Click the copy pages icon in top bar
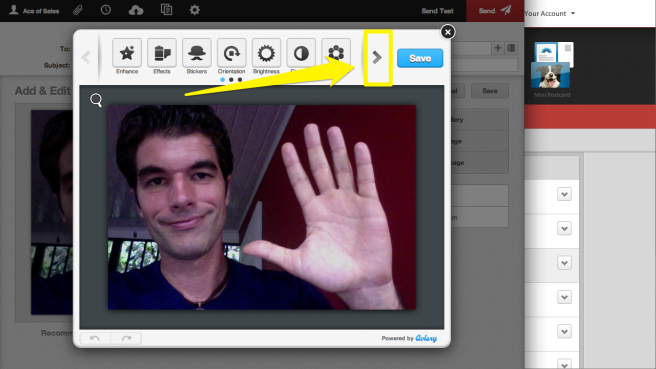Screen dimensions: 656x369 (167, 10)
